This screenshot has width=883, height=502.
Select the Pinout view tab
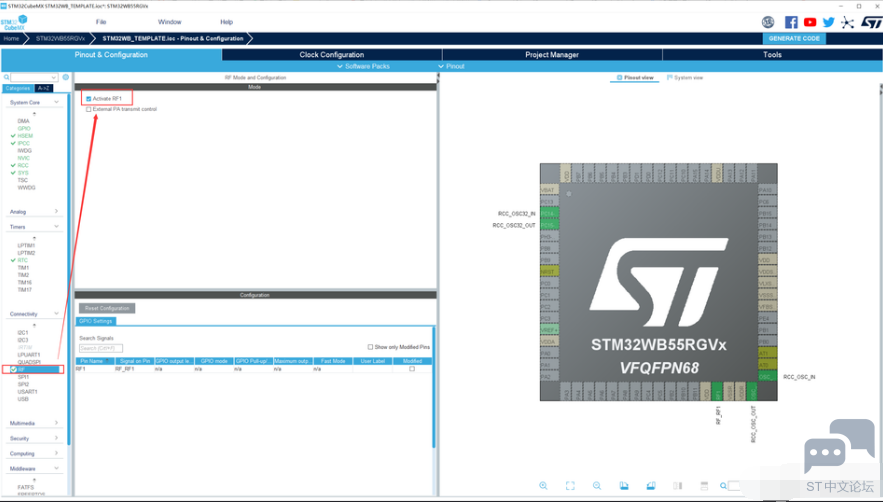pos(635,78)
